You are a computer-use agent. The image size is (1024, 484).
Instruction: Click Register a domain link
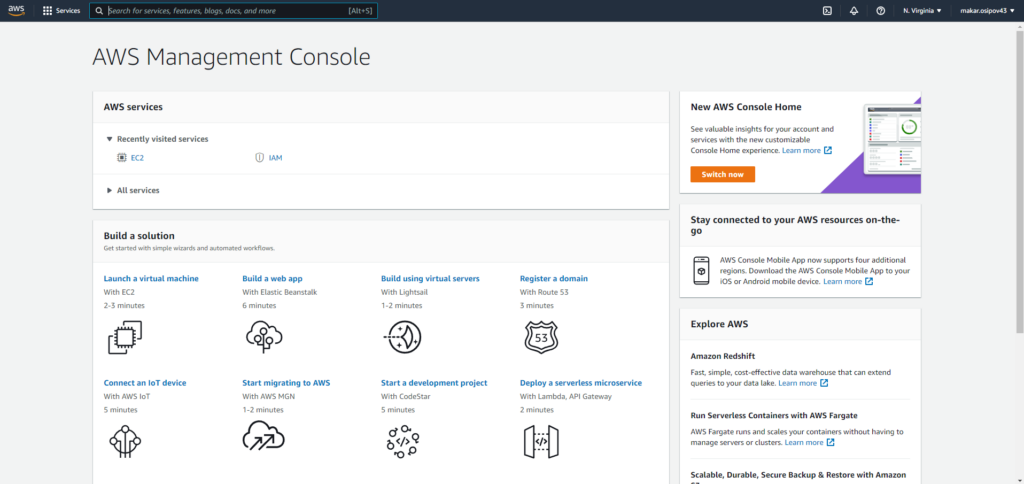coord(554,278)
